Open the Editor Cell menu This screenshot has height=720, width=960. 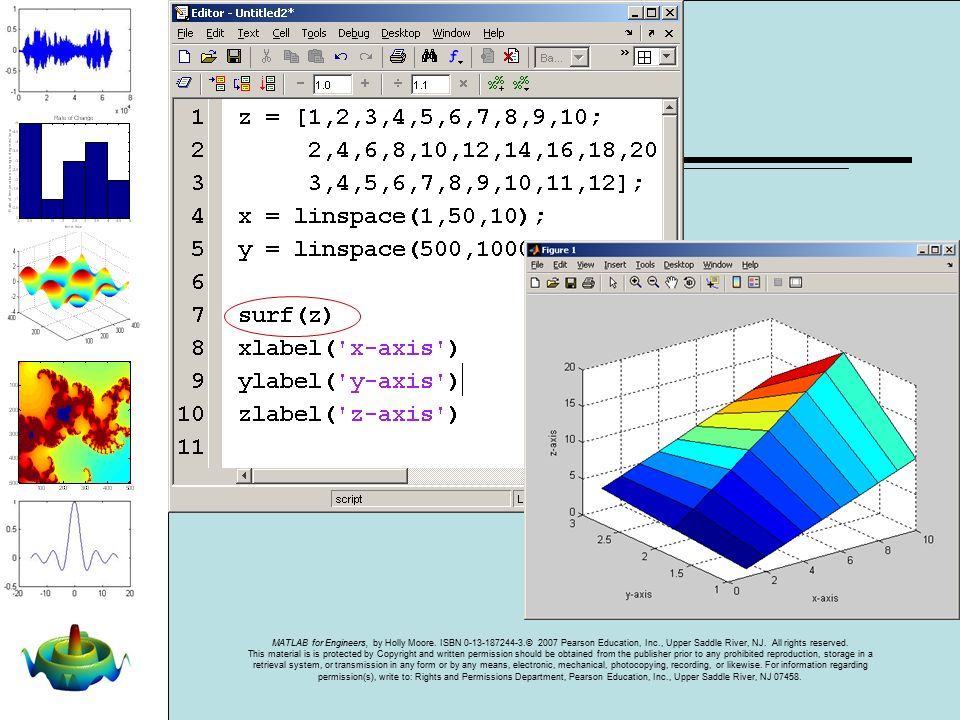[281, 33]
